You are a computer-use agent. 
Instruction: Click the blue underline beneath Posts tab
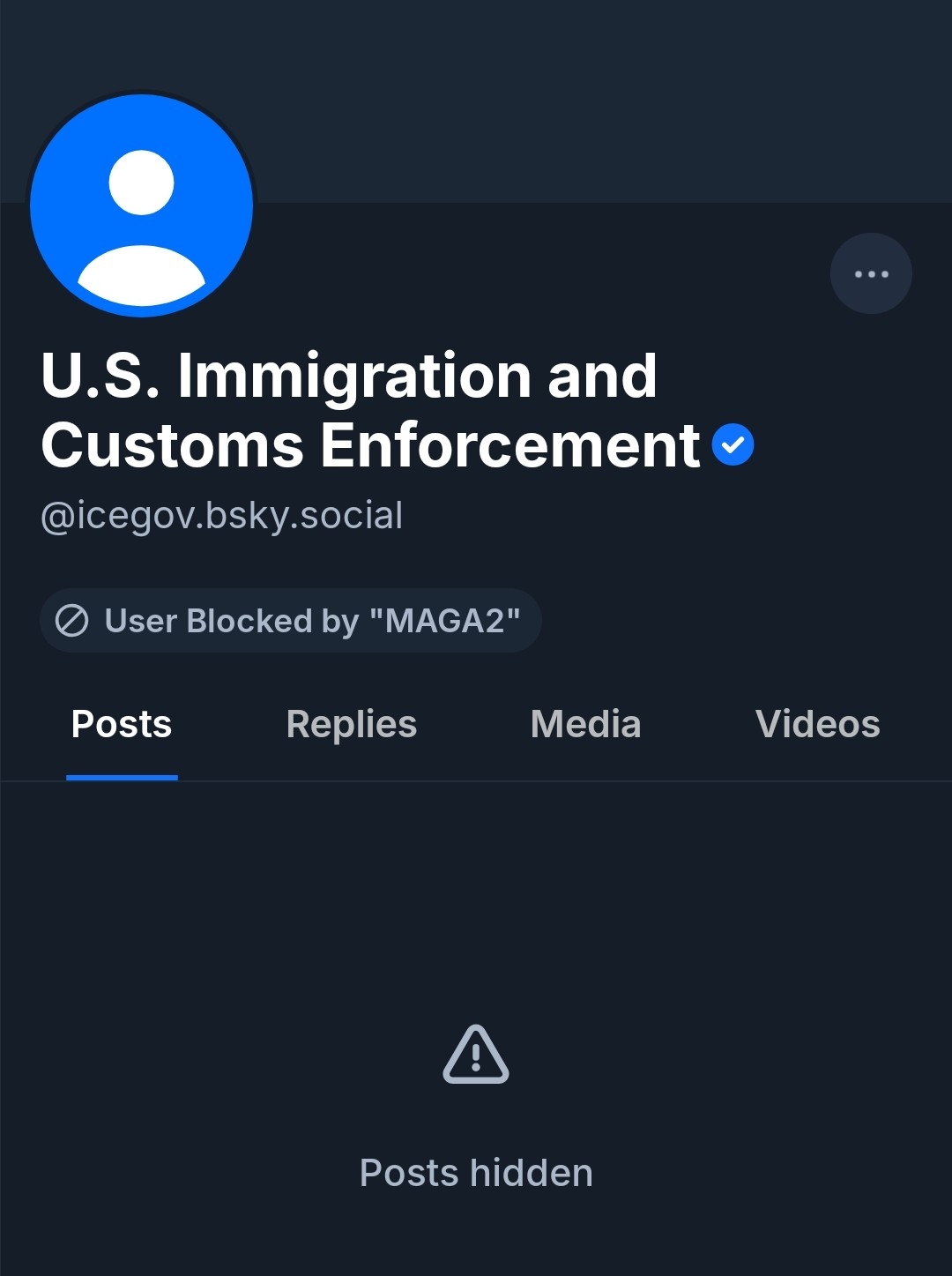tap(122, 777)
